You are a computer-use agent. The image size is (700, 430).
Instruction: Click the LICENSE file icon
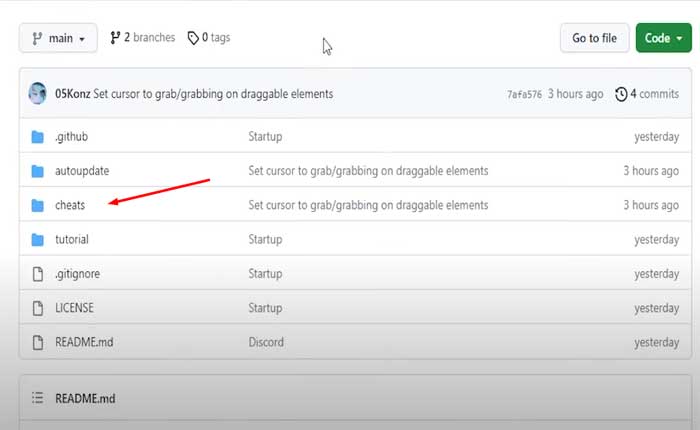(x=38, y=308)
